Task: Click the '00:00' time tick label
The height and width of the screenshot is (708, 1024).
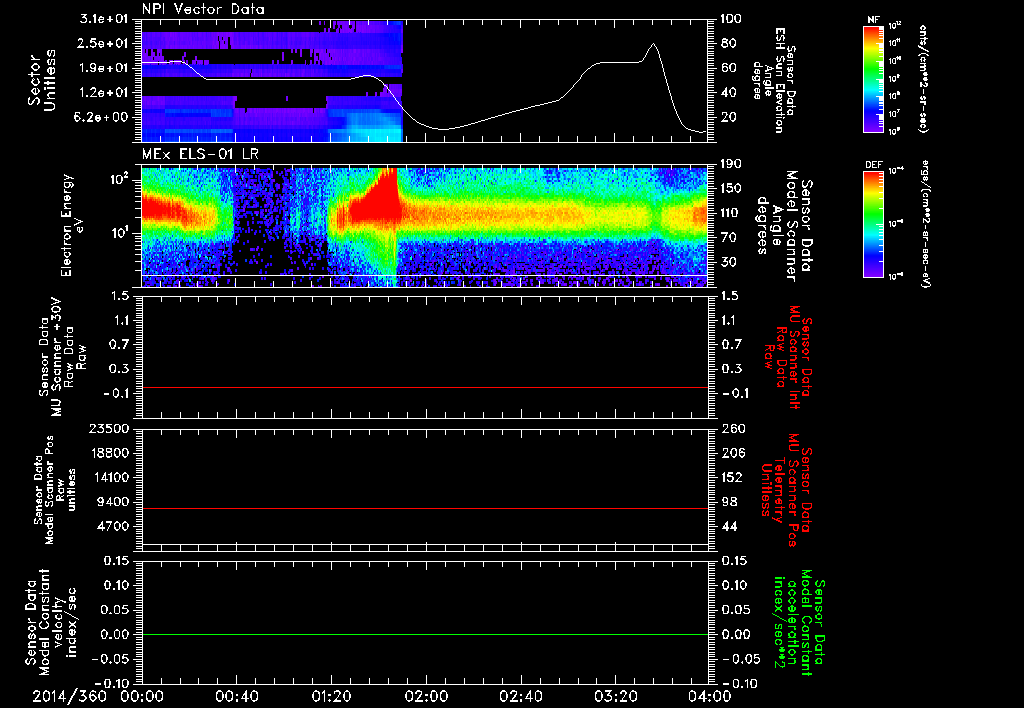Action: [x=142, y=696]
